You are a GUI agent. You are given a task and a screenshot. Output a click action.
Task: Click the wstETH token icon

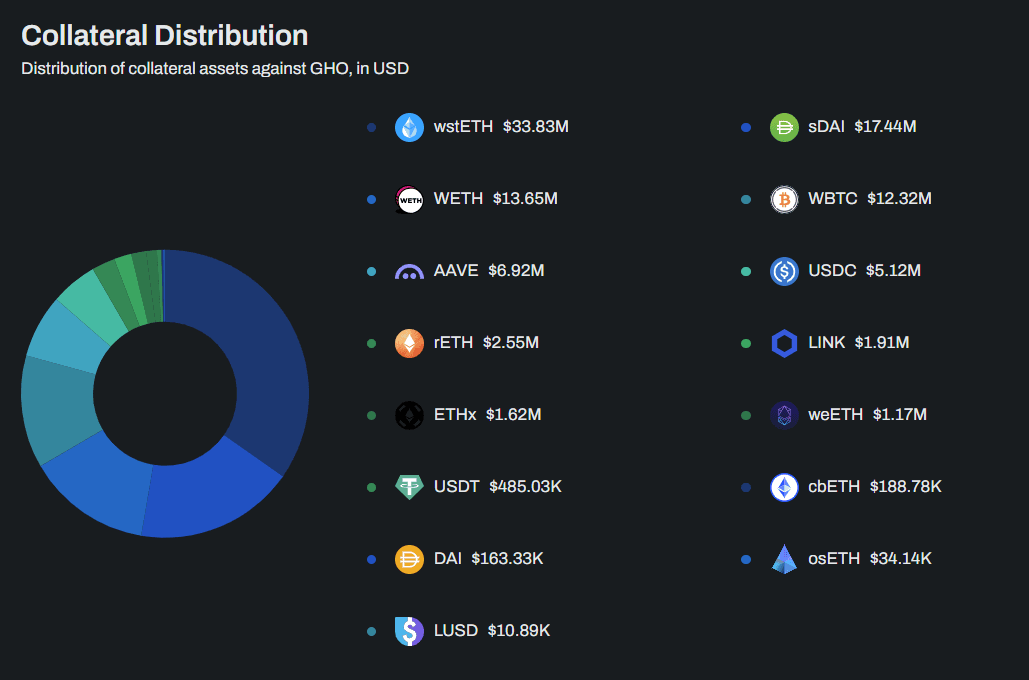409,127
